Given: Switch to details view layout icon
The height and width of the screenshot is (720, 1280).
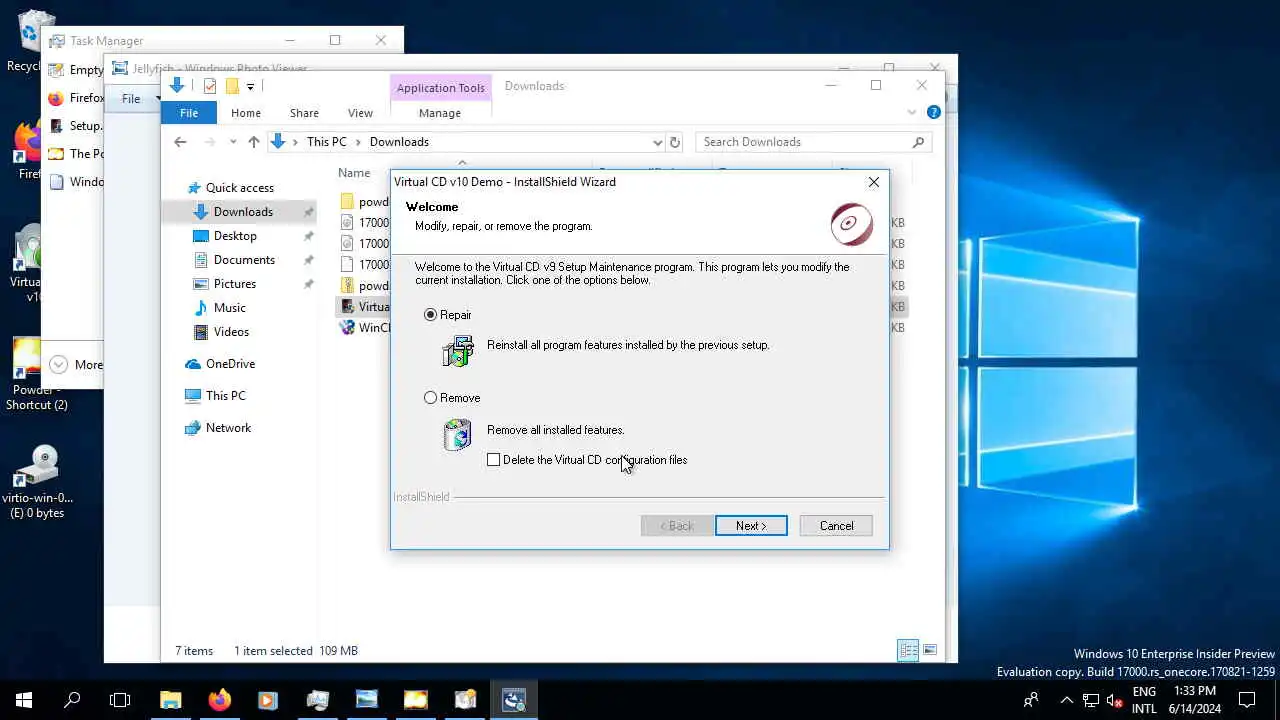Looking at the screenshot, I should (x=908, y=651).
